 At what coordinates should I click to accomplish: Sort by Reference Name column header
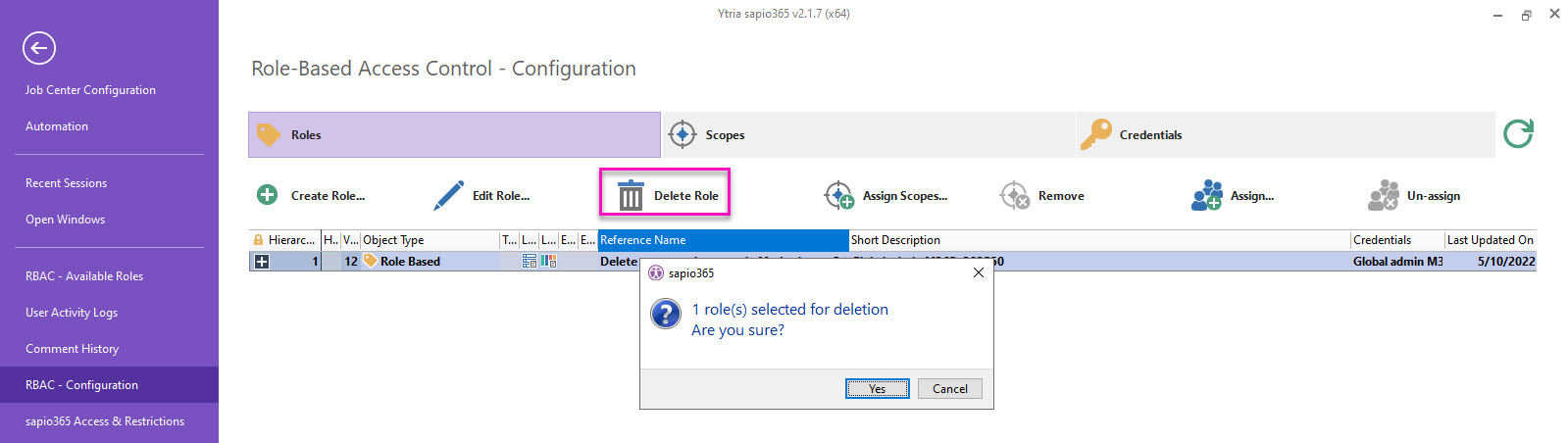coord(723,240)
